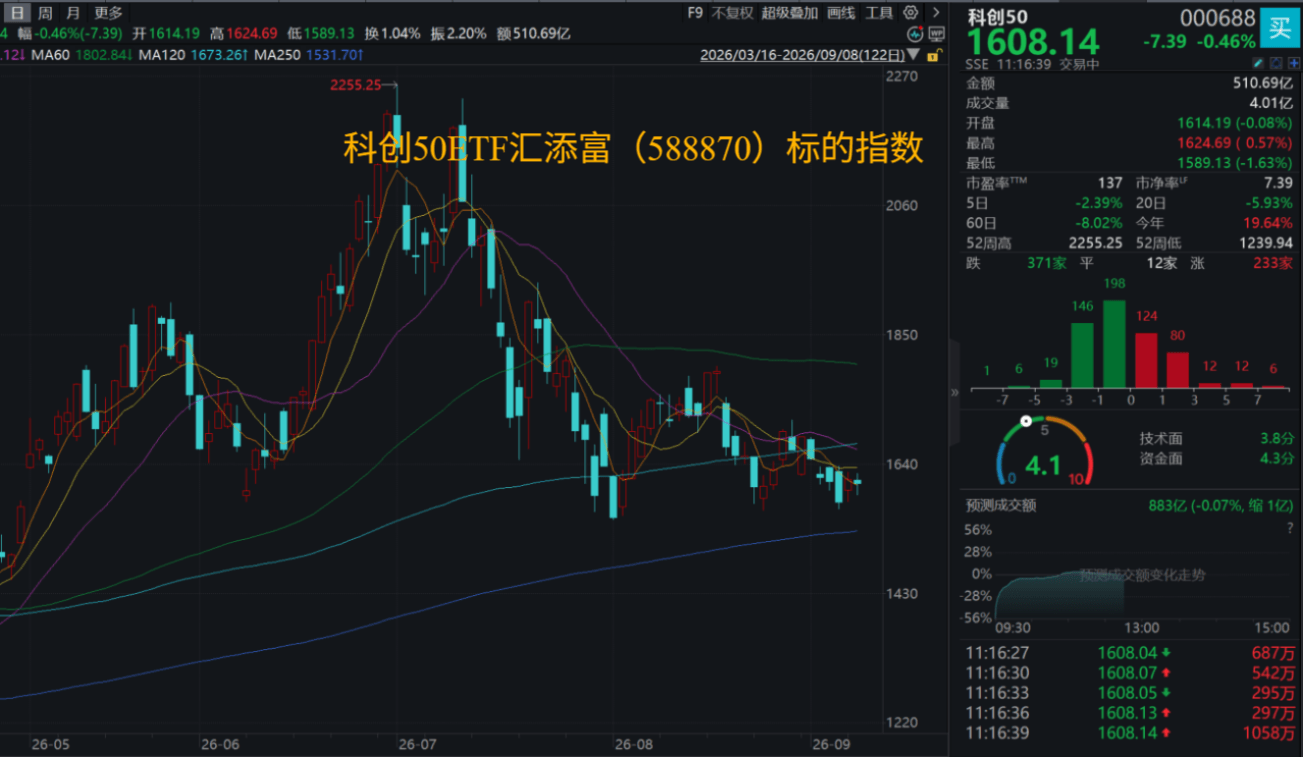Click the 今年 return value 19.64%
The image size is (1303, 757).
1268,223
